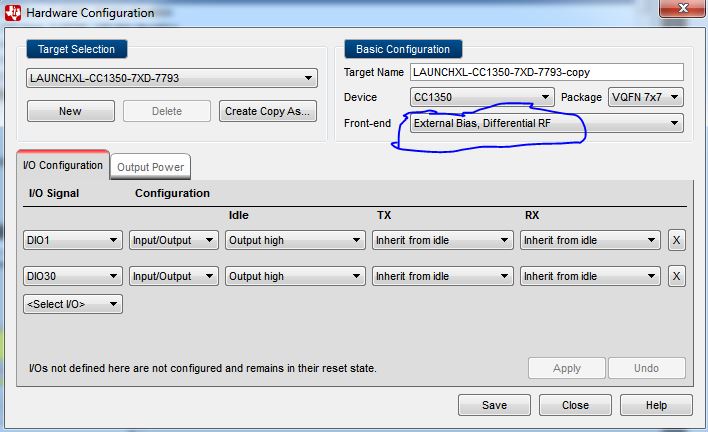Image resolution: width=708 pixels, height=432 pixels.
Task: Open Idle Output high dropdown for DIO1
Action: click(x=295, y=240)
